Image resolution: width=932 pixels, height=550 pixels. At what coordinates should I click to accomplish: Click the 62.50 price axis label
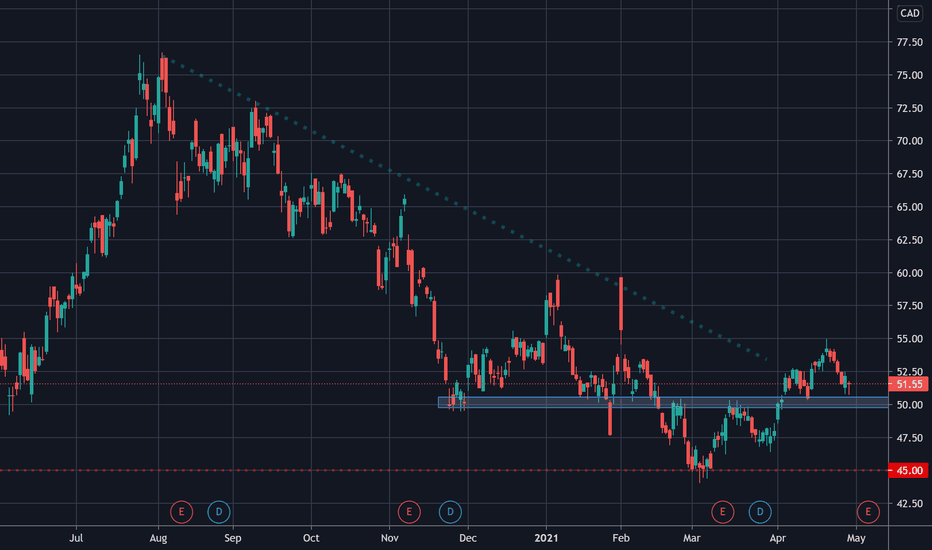[909, 240]
